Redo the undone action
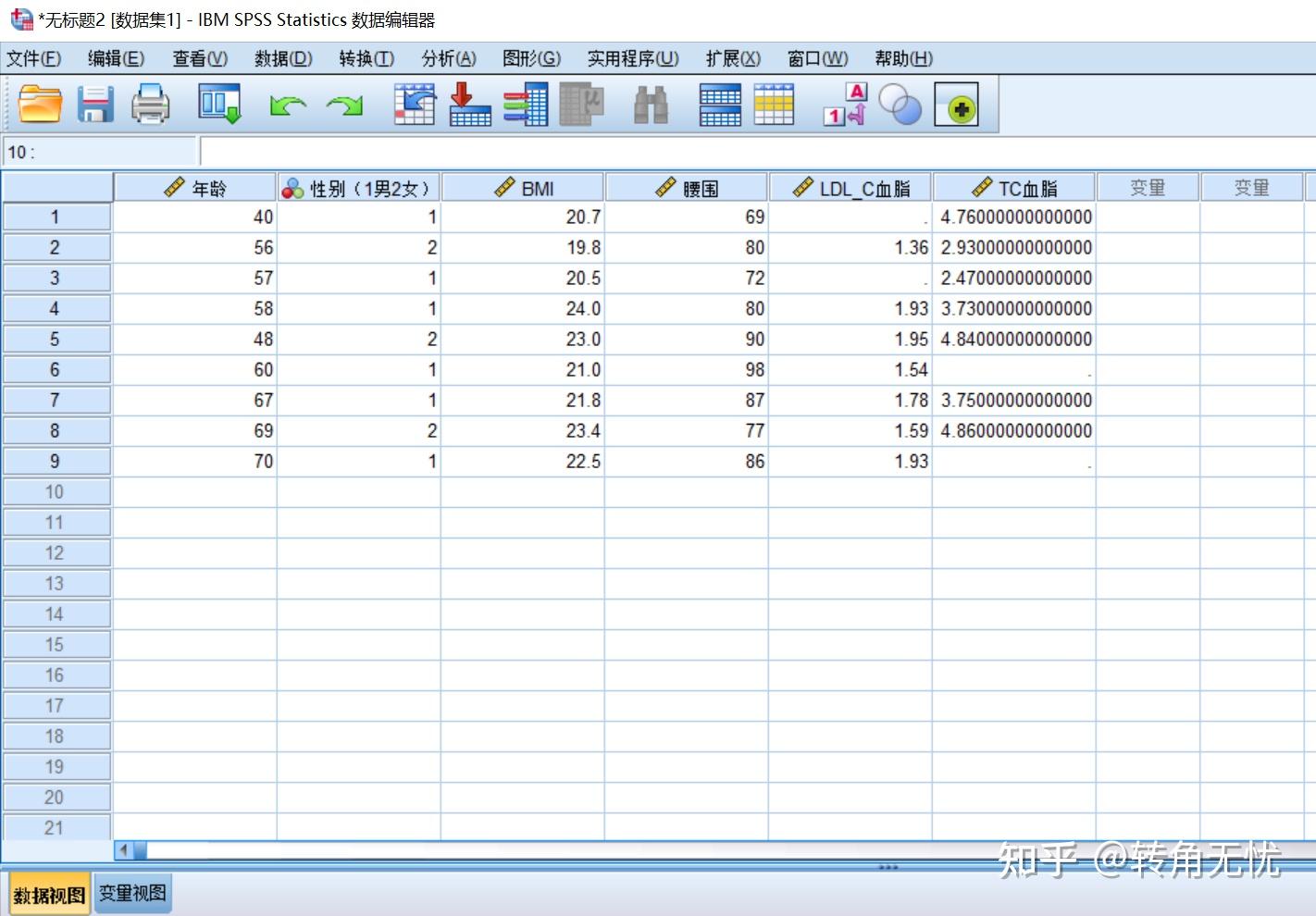Screen dimensions: 1316x916 click(x=343, y=105)
